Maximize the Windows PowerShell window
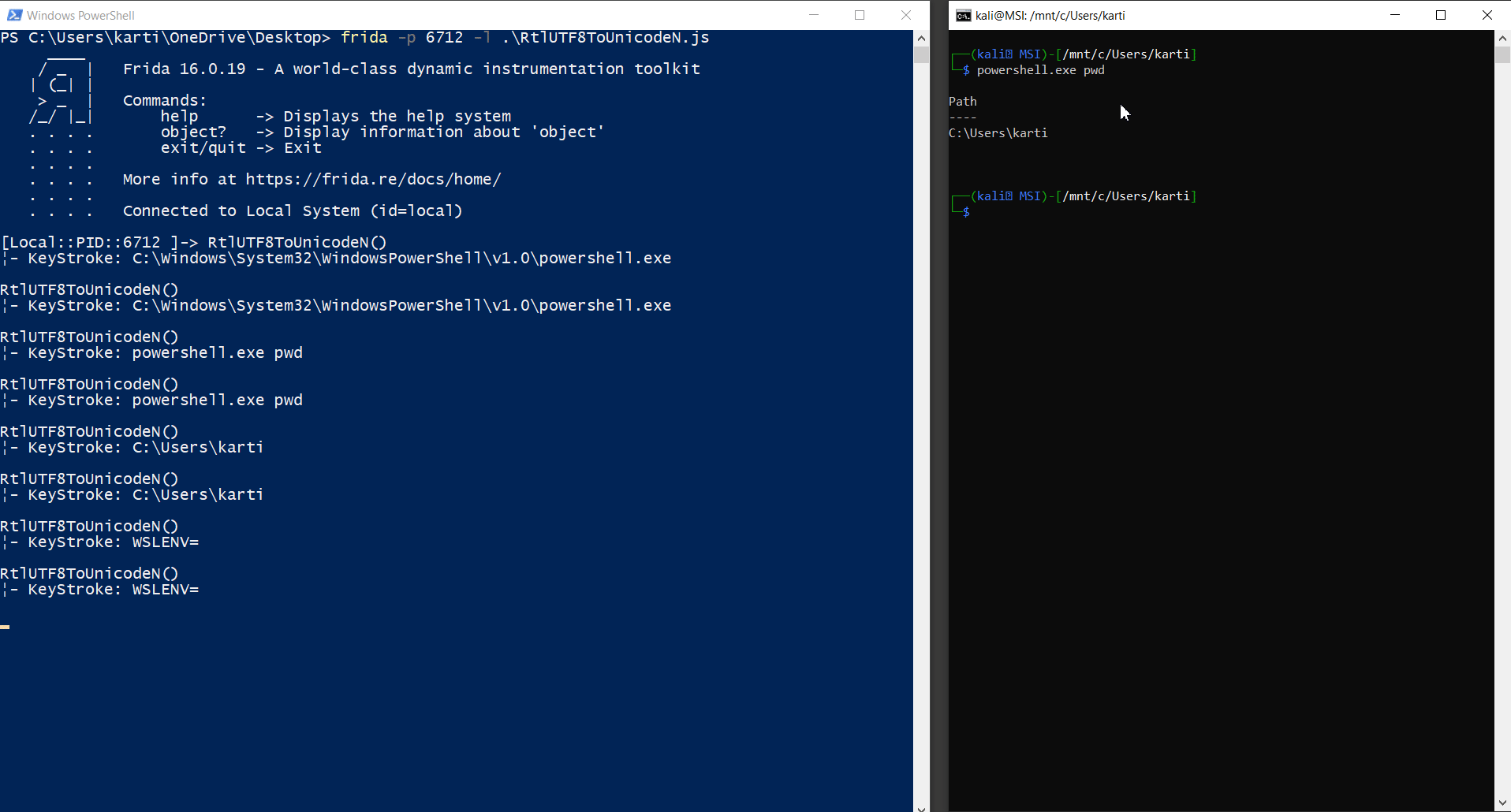Viewport: 1511px width, 812px height. click(x=860, y=15)
